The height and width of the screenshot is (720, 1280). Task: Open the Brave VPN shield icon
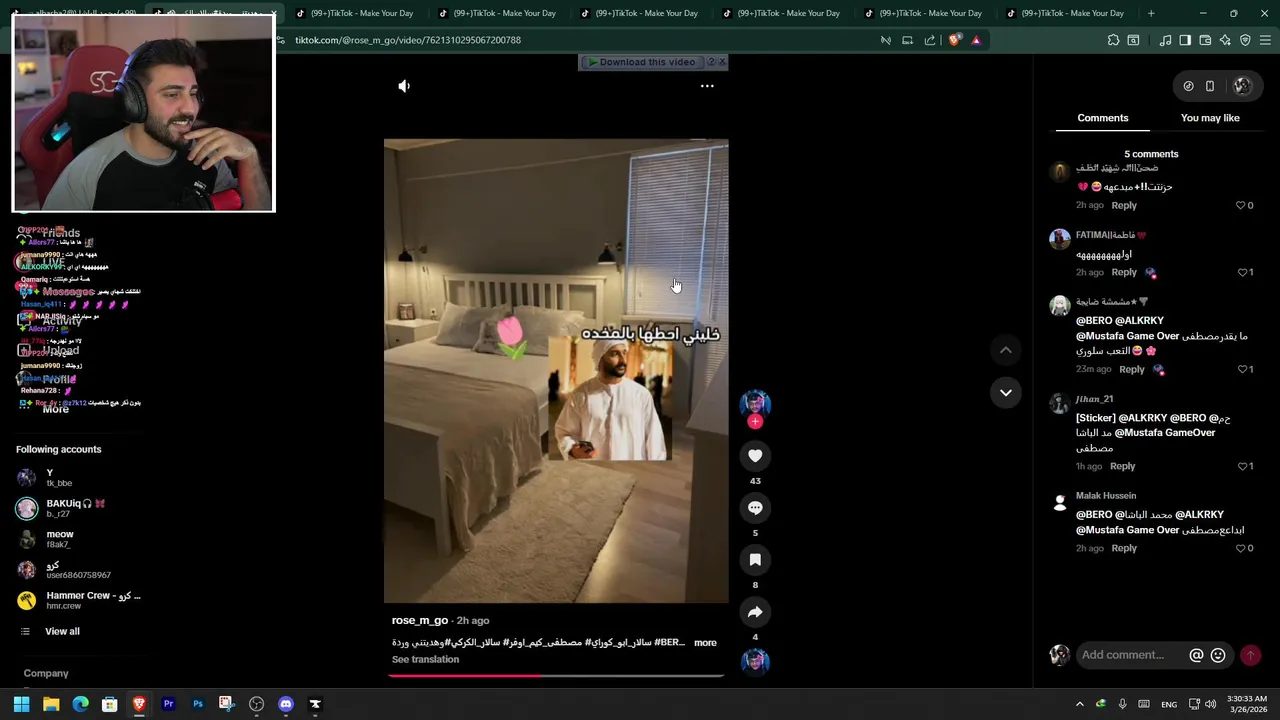point(1245,40)
